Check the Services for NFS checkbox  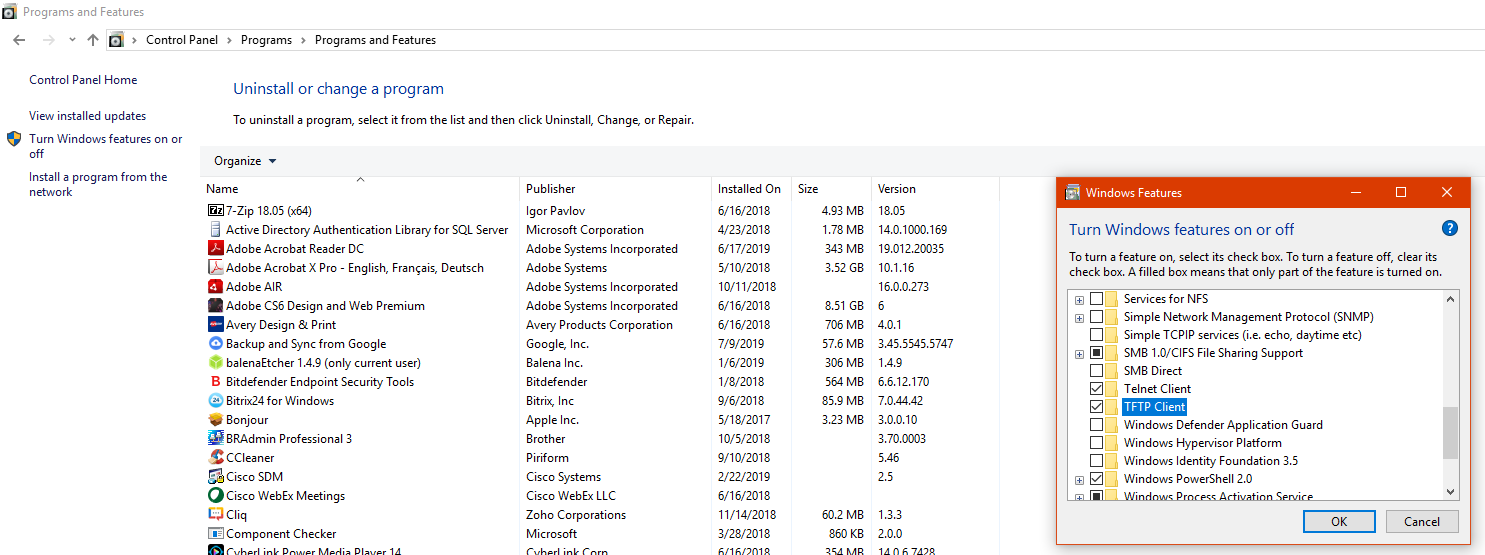pos(1097,299)
